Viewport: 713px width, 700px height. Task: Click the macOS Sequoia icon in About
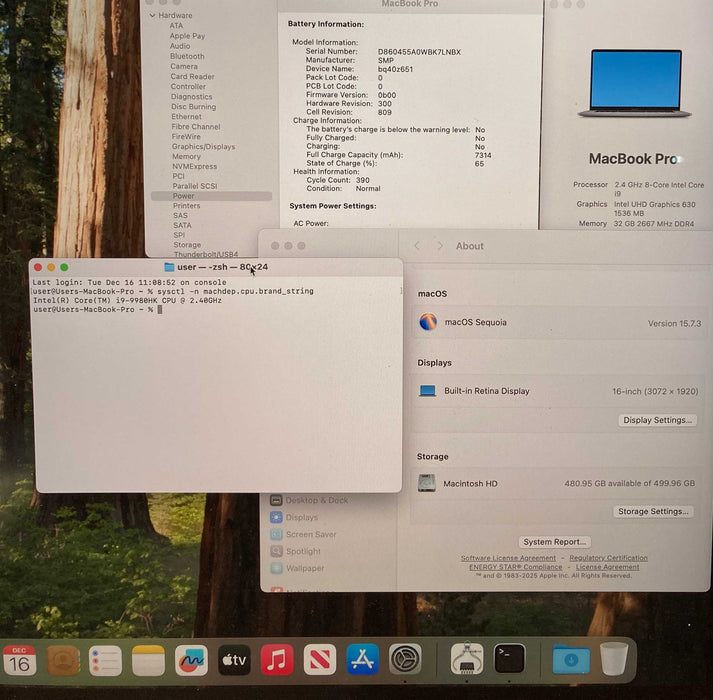coord(428,322)
